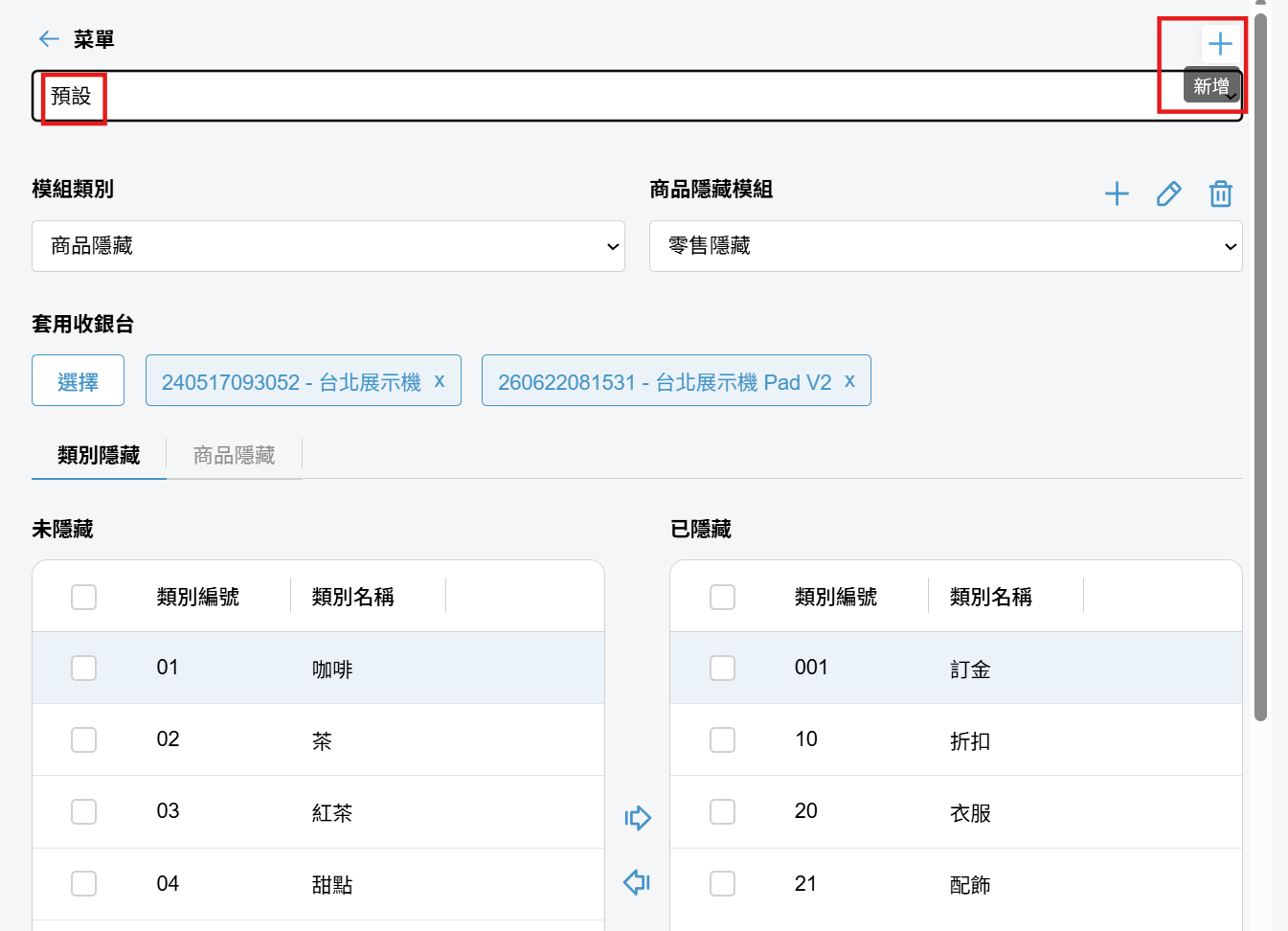Click 類別編號 column header in 已隱藏 table

click(836, 597)
